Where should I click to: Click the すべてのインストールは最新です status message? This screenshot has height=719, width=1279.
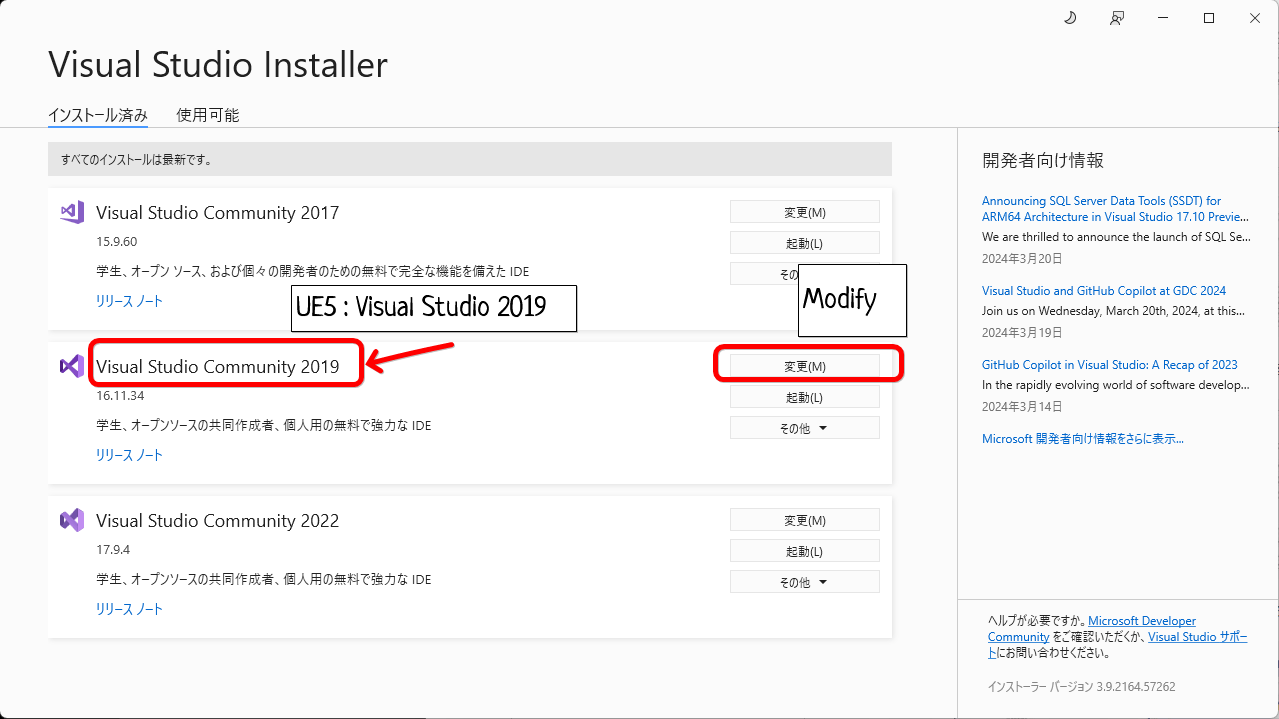[136, 159]
